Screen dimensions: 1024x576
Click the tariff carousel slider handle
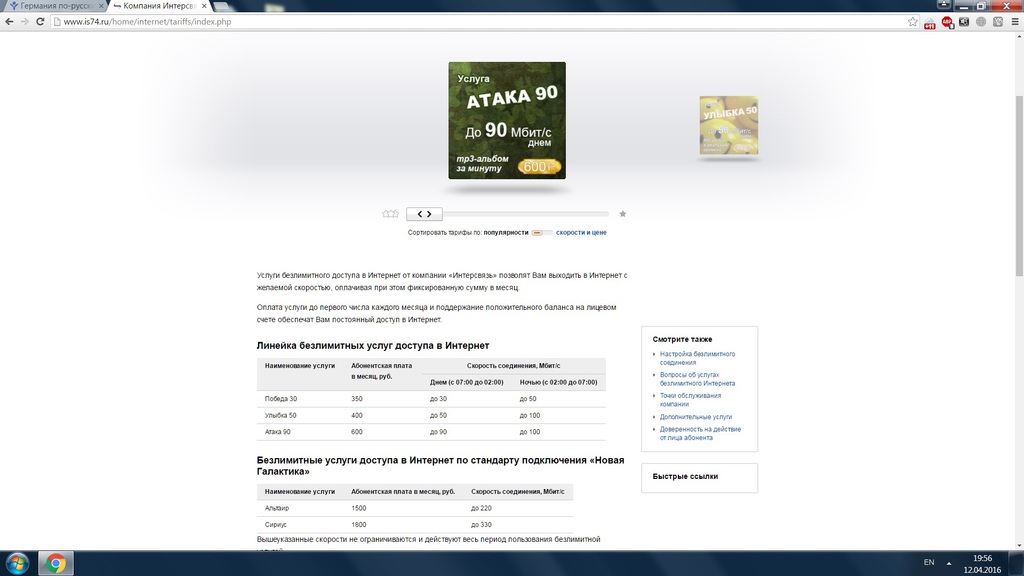[424, 214]
